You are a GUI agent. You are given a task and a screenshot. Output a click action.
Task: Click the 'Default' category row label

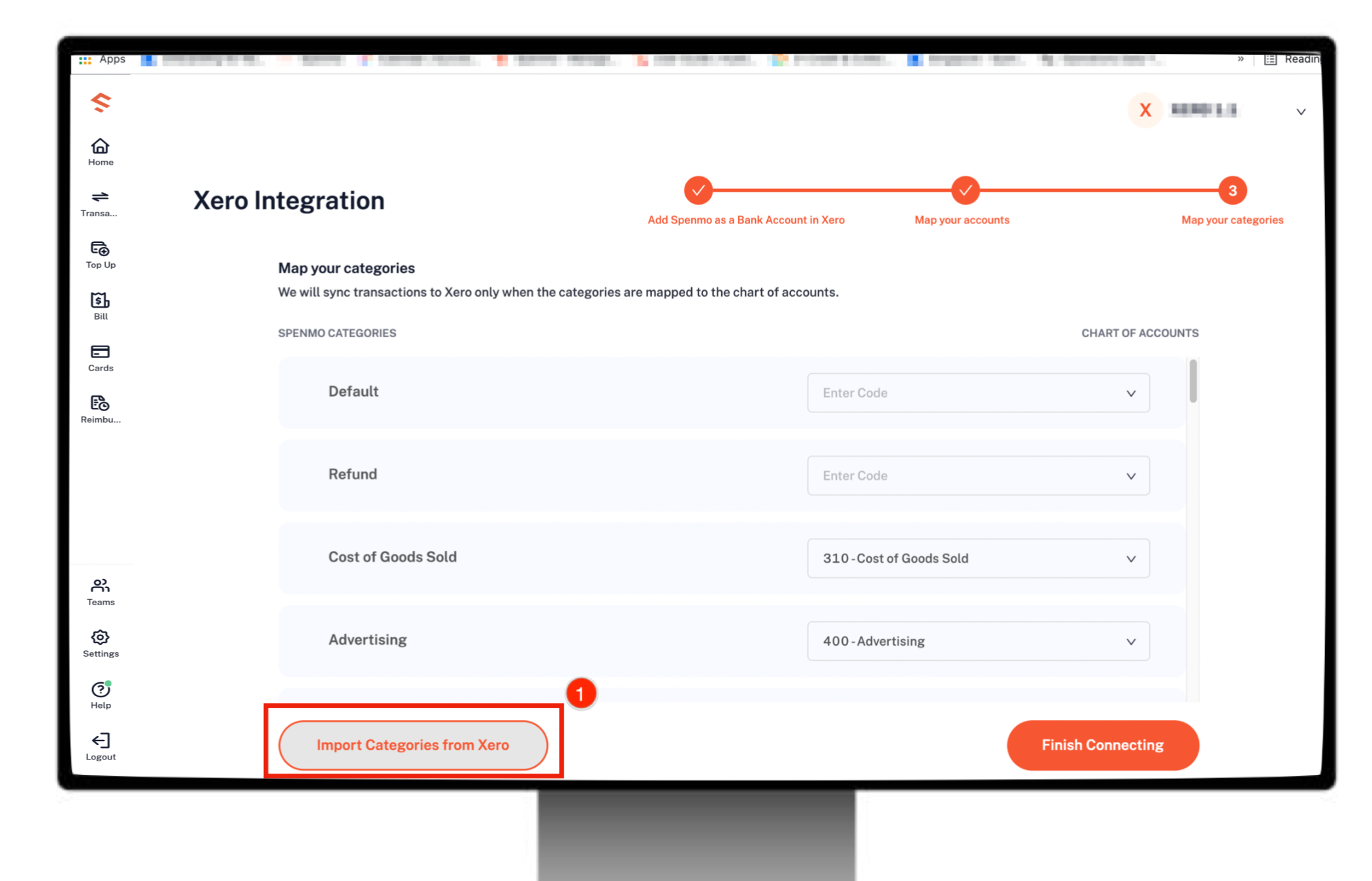(353, 391)
